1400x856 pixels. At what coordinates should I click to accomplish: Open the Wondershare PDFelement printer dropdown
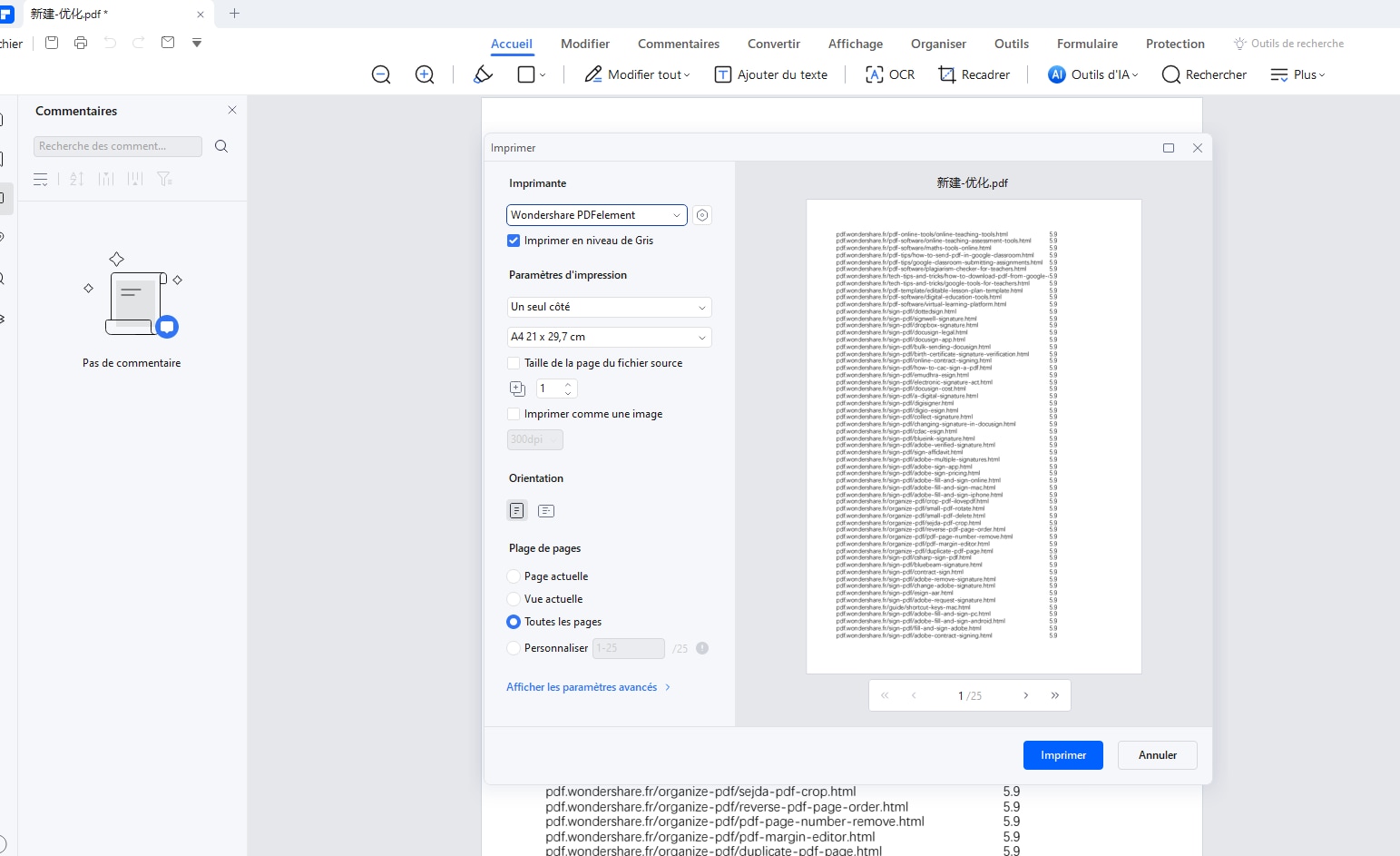(596, 215)
